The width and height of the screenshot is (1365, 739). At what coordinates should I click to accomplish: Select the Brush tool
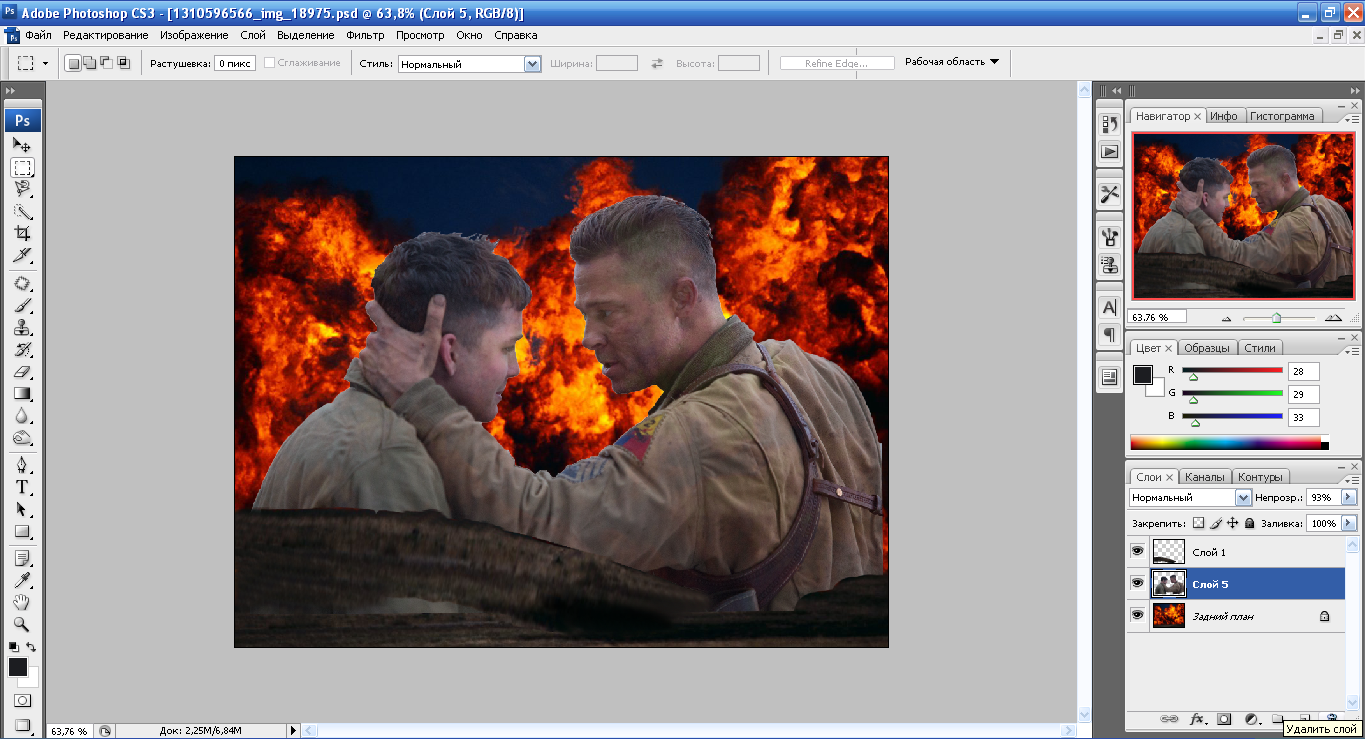coord(22,306)
